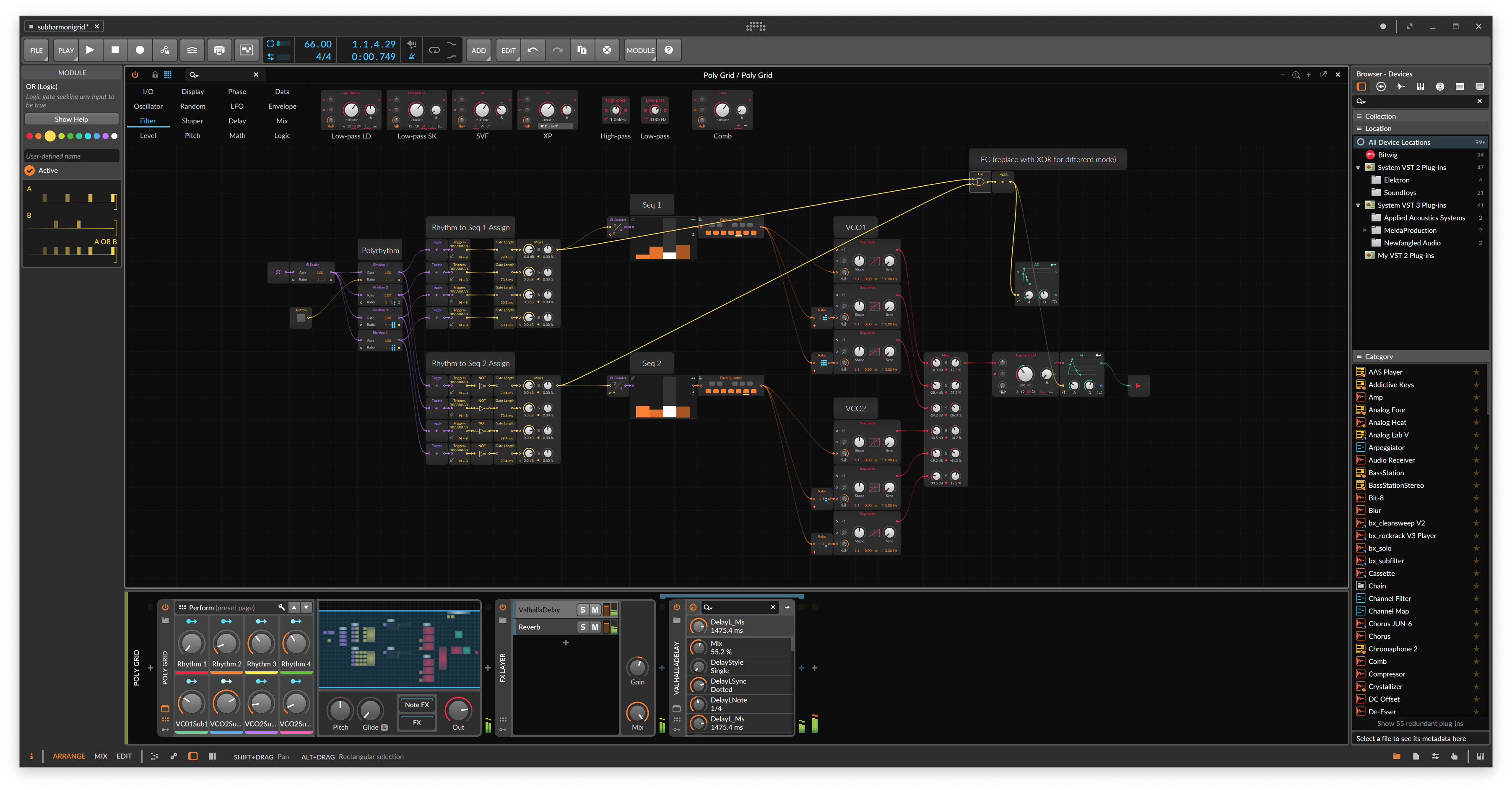Click the undo arrow button
This screenshot has height=790, width=1512.
[533, 50]
